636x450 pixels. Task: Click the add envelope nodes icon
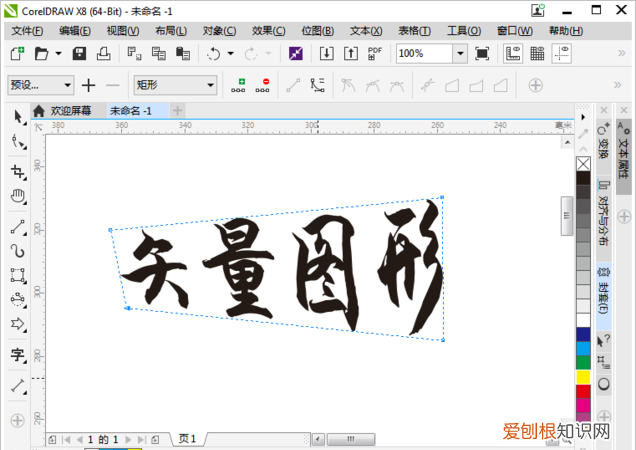click(x=238, y=85)
